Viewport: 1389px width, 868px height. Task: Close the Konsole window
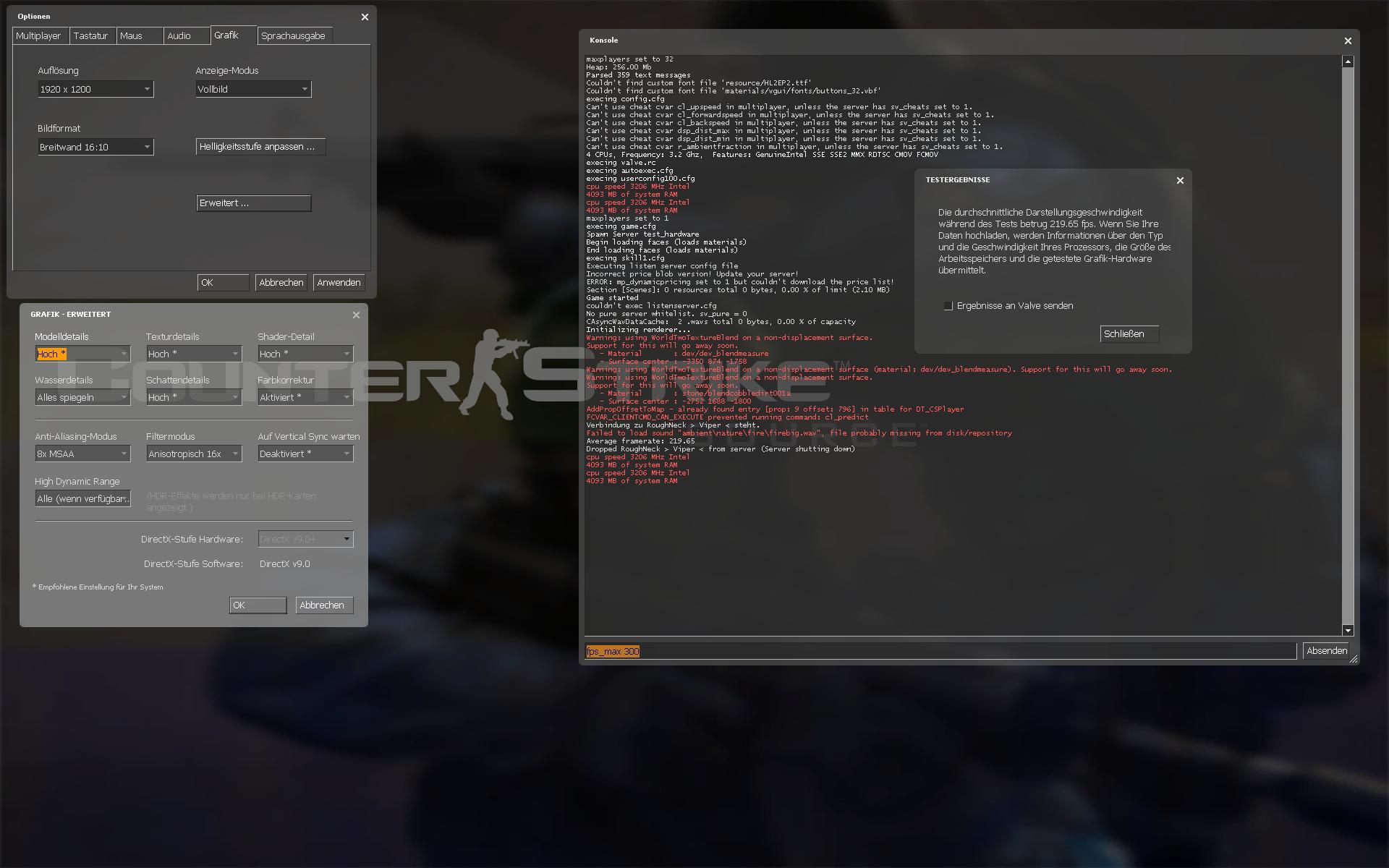pos(1348,41)
